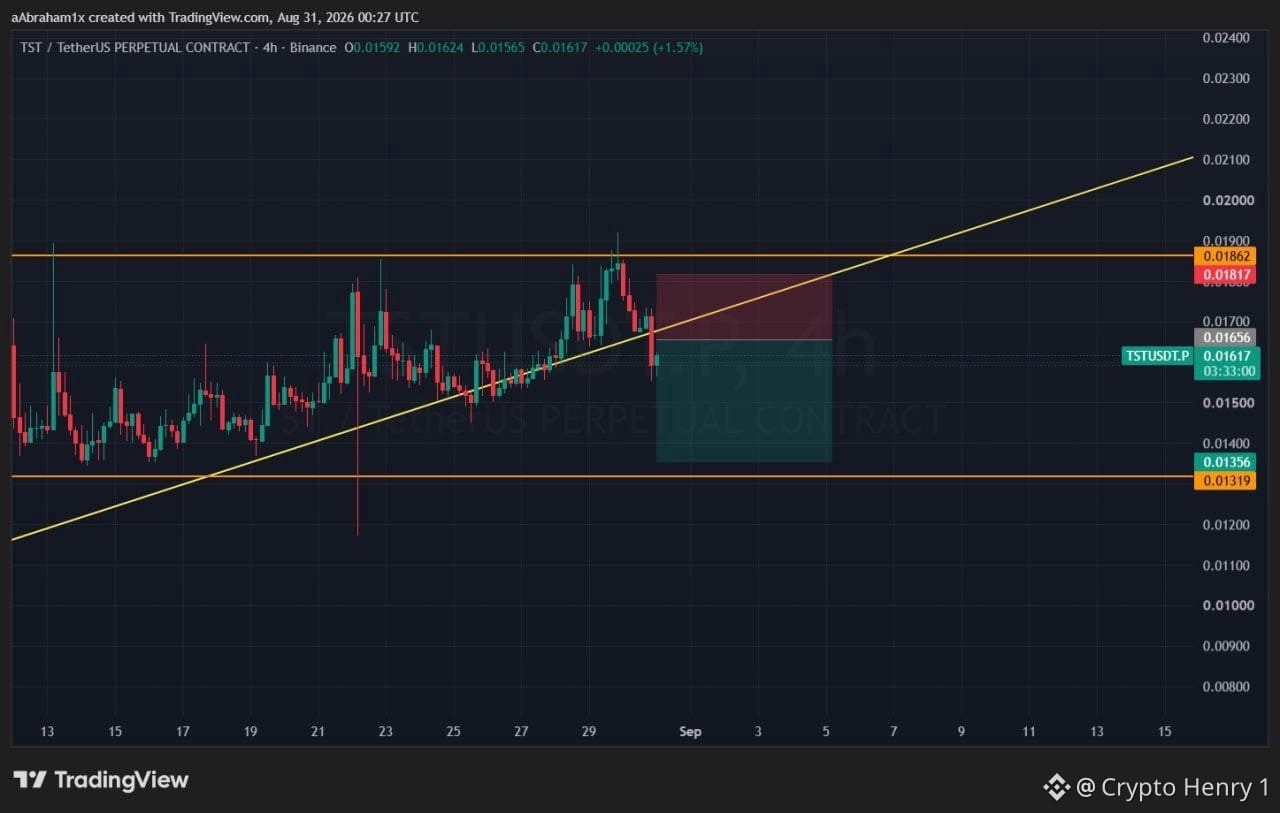Click the green 0.01617 current price label

[1228, 356]
